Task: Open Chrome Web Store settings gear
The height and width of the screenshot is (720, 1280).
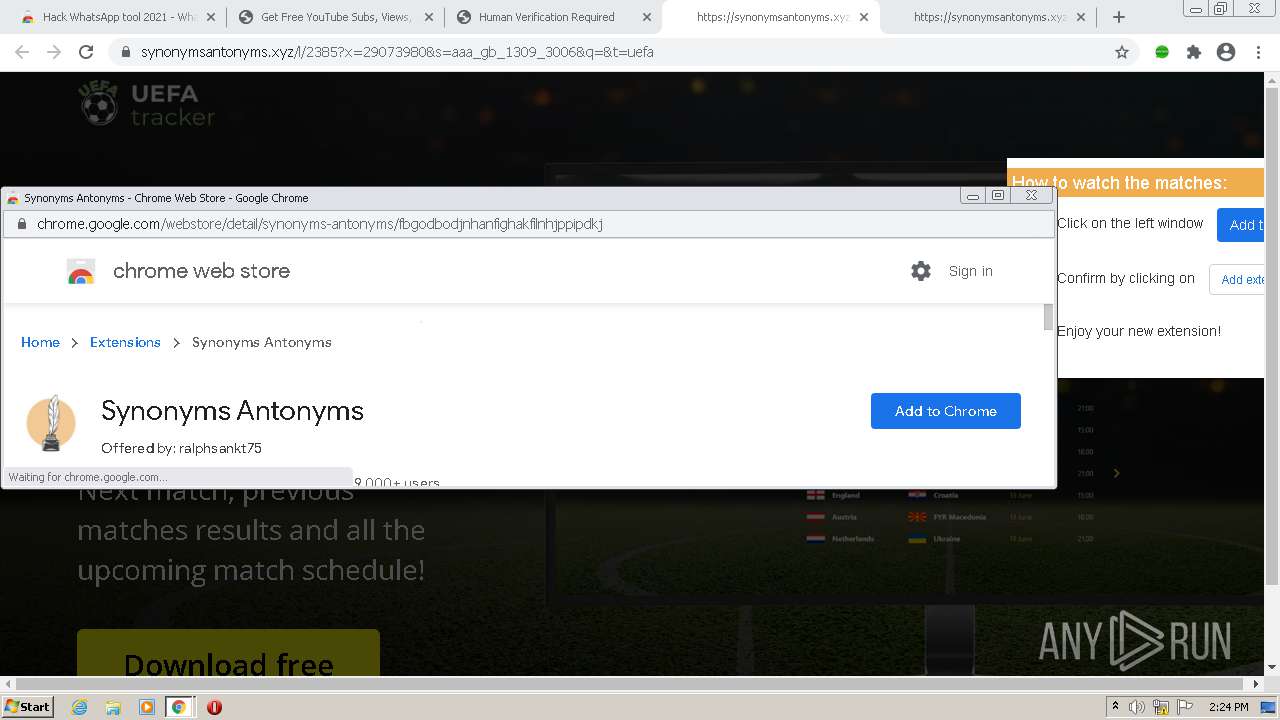Action: click(921, 271)
